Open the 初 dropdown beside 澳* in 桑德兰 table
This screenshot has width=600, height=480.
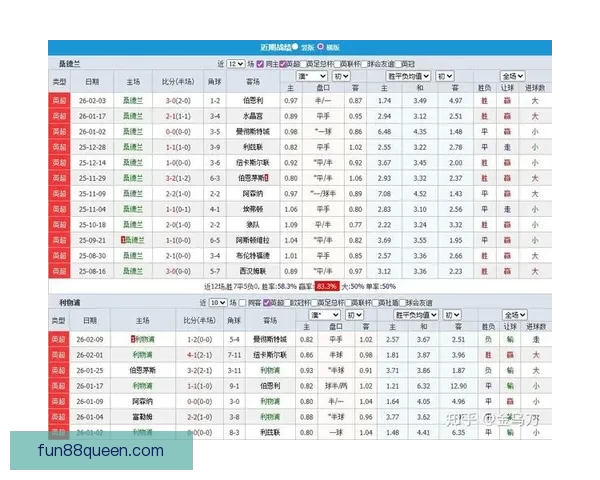(x=341, y=76)
